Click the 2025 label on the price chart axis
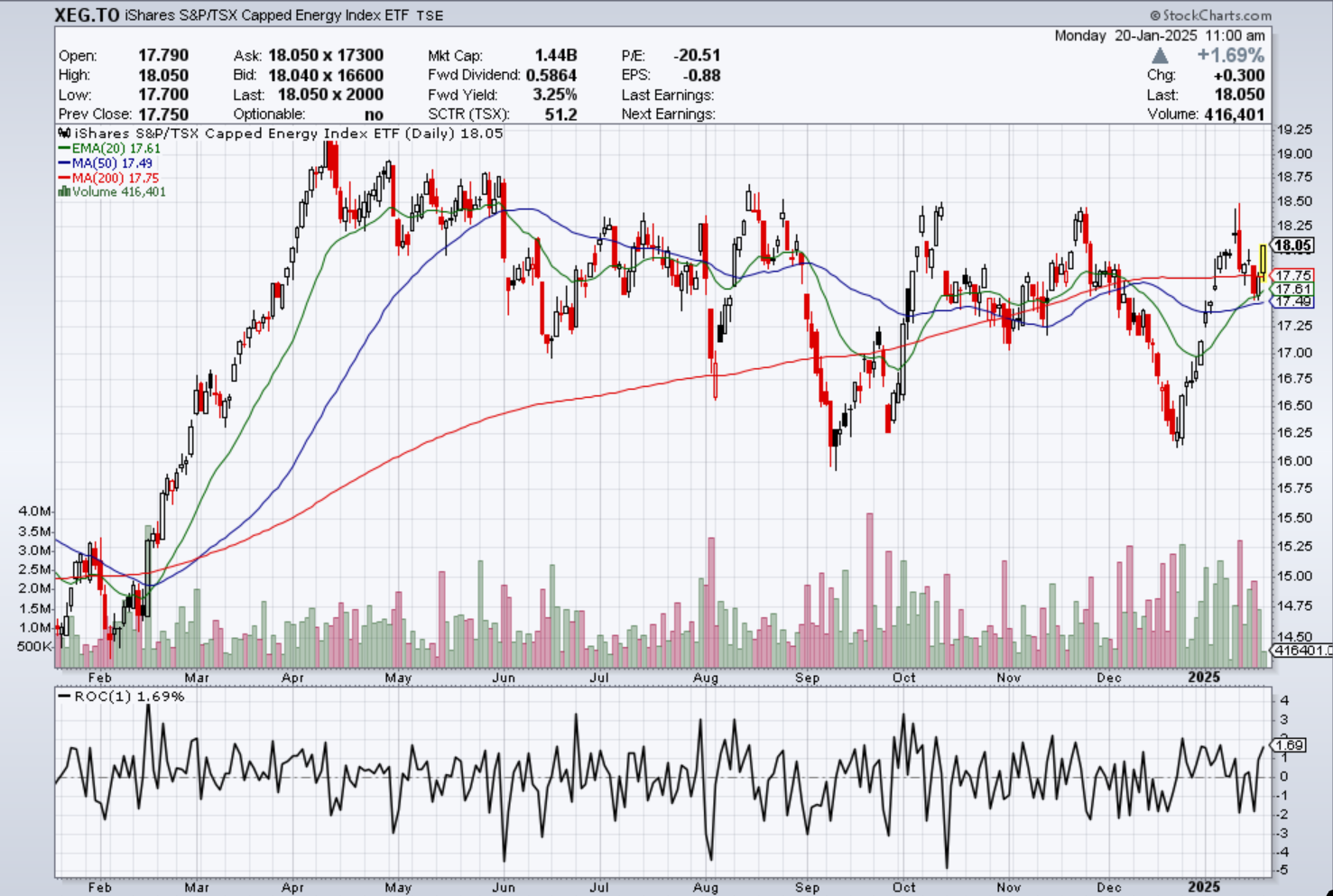 1204,677
